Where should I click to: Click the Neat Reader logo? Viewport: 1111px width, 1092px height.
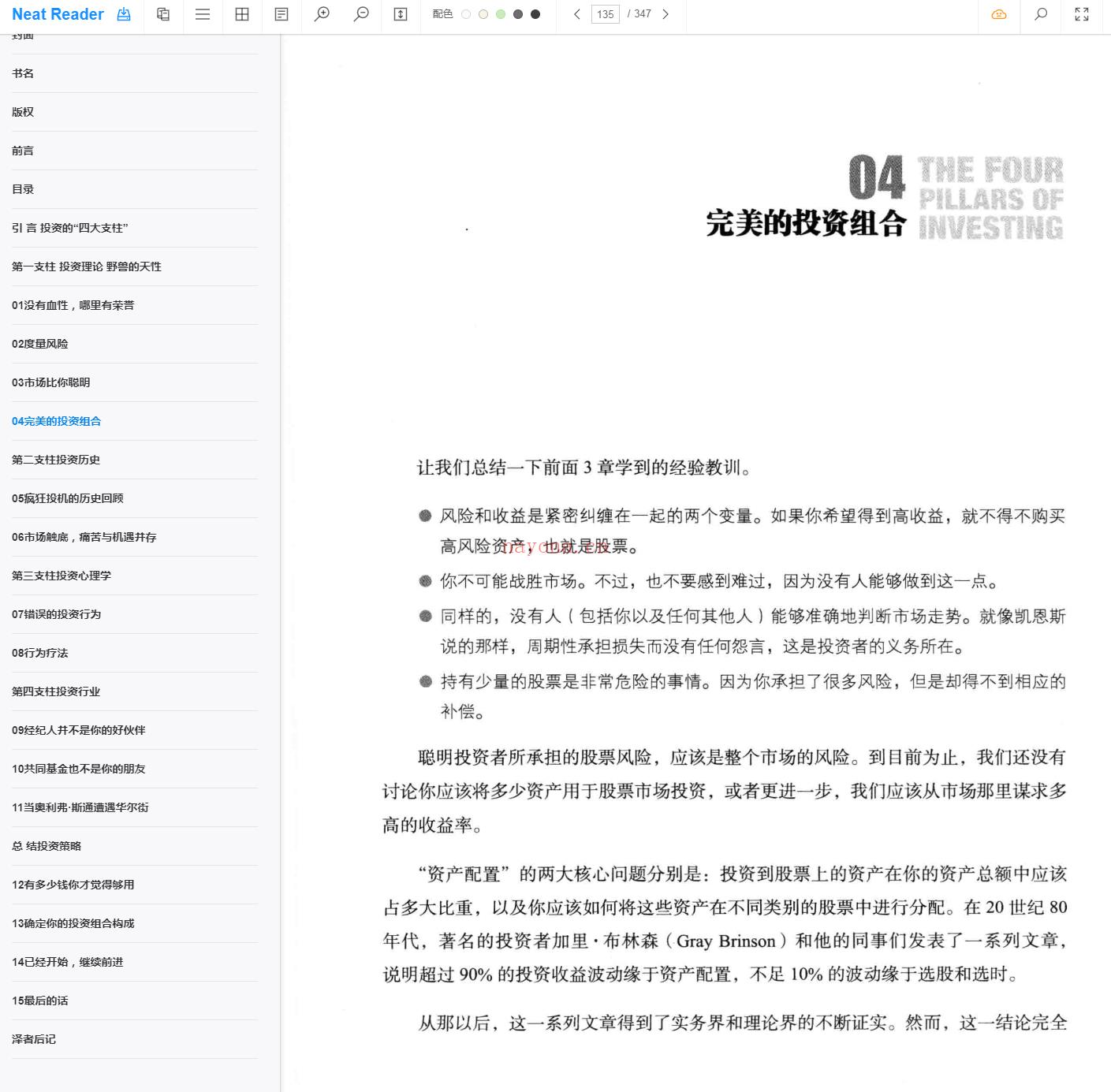(58, 14)
